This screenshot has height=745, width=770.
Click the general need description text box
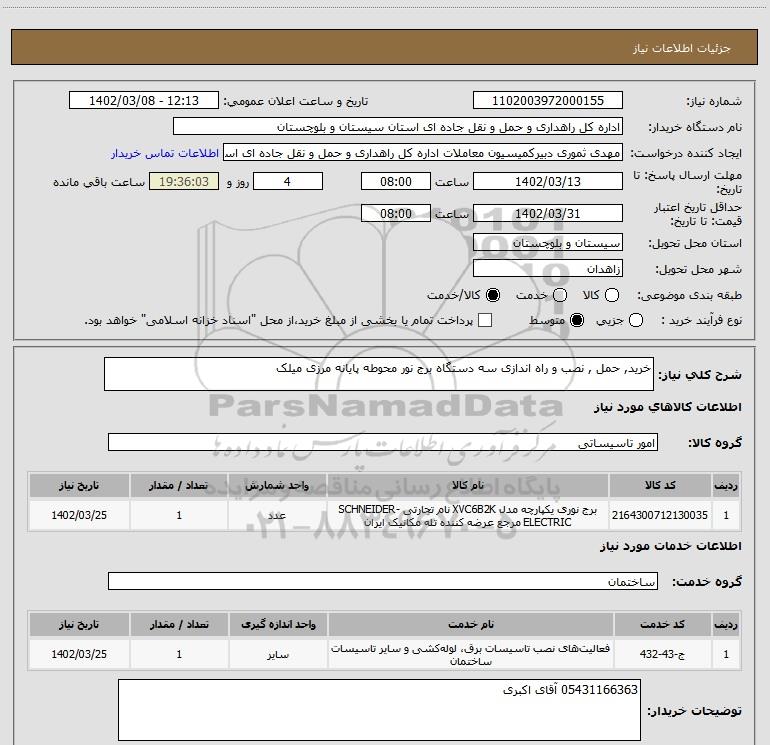pos(379,374)
